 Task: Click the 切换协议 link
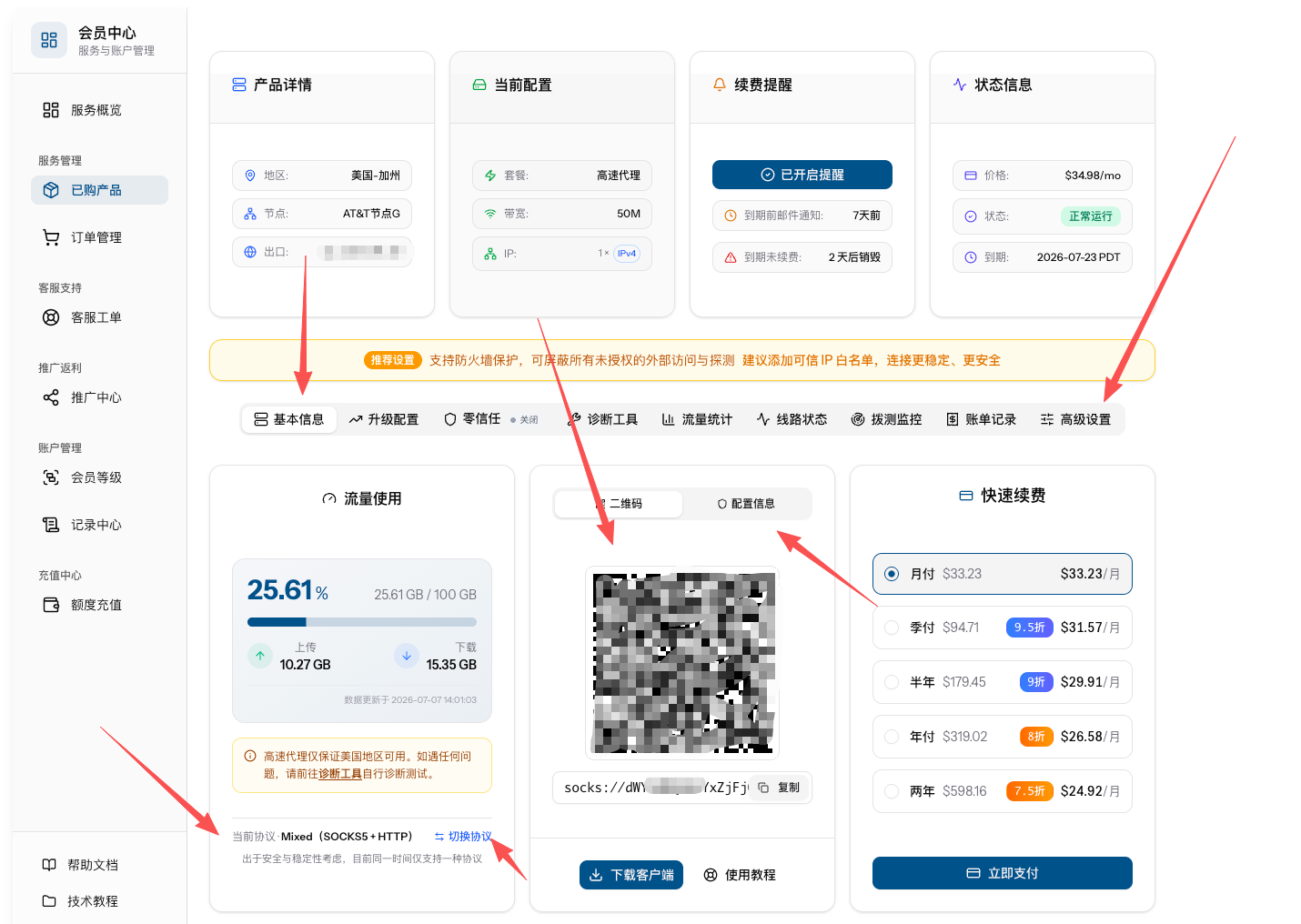coord(463,837)
